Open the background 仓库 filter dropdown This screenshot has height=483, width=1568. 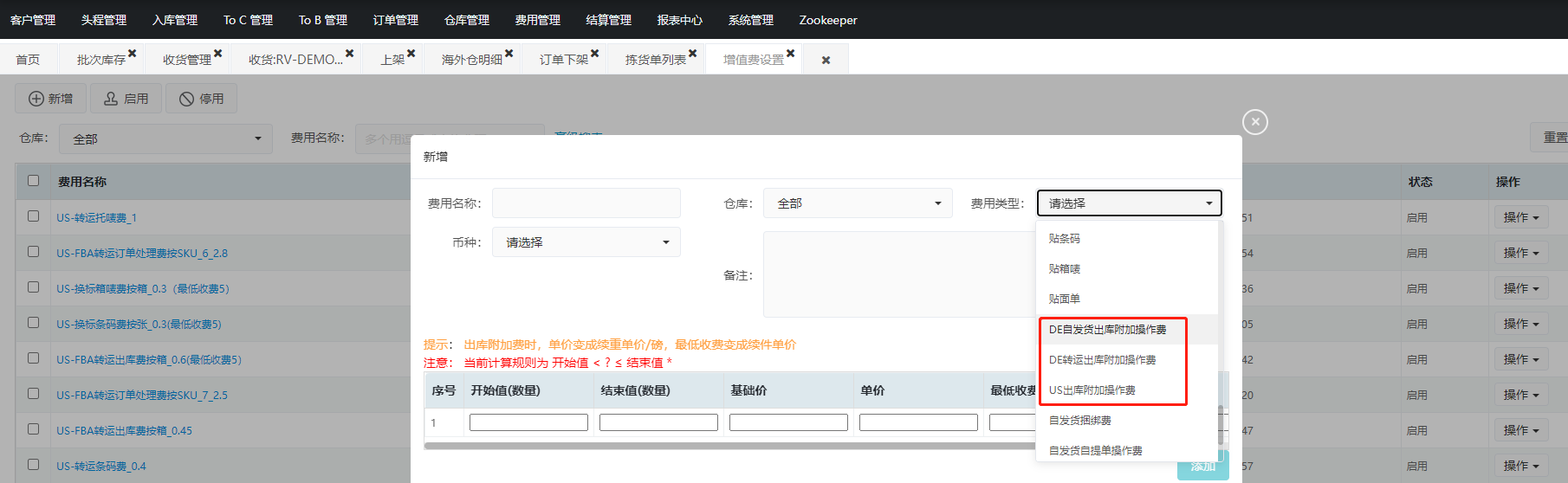click(165, 138)
